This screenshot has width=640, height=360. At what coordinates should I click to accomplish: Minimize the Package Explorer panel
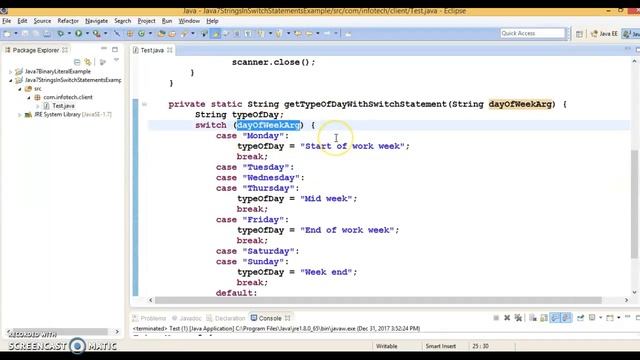(104, 49)
